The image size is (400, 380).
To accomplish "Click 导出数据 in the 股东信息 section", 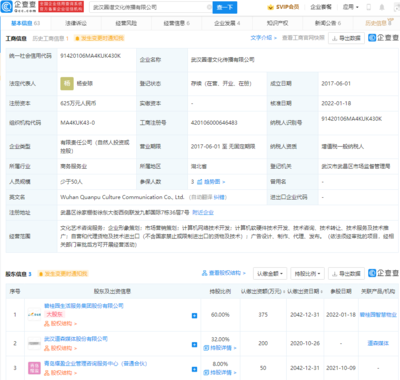I will 346,274.
